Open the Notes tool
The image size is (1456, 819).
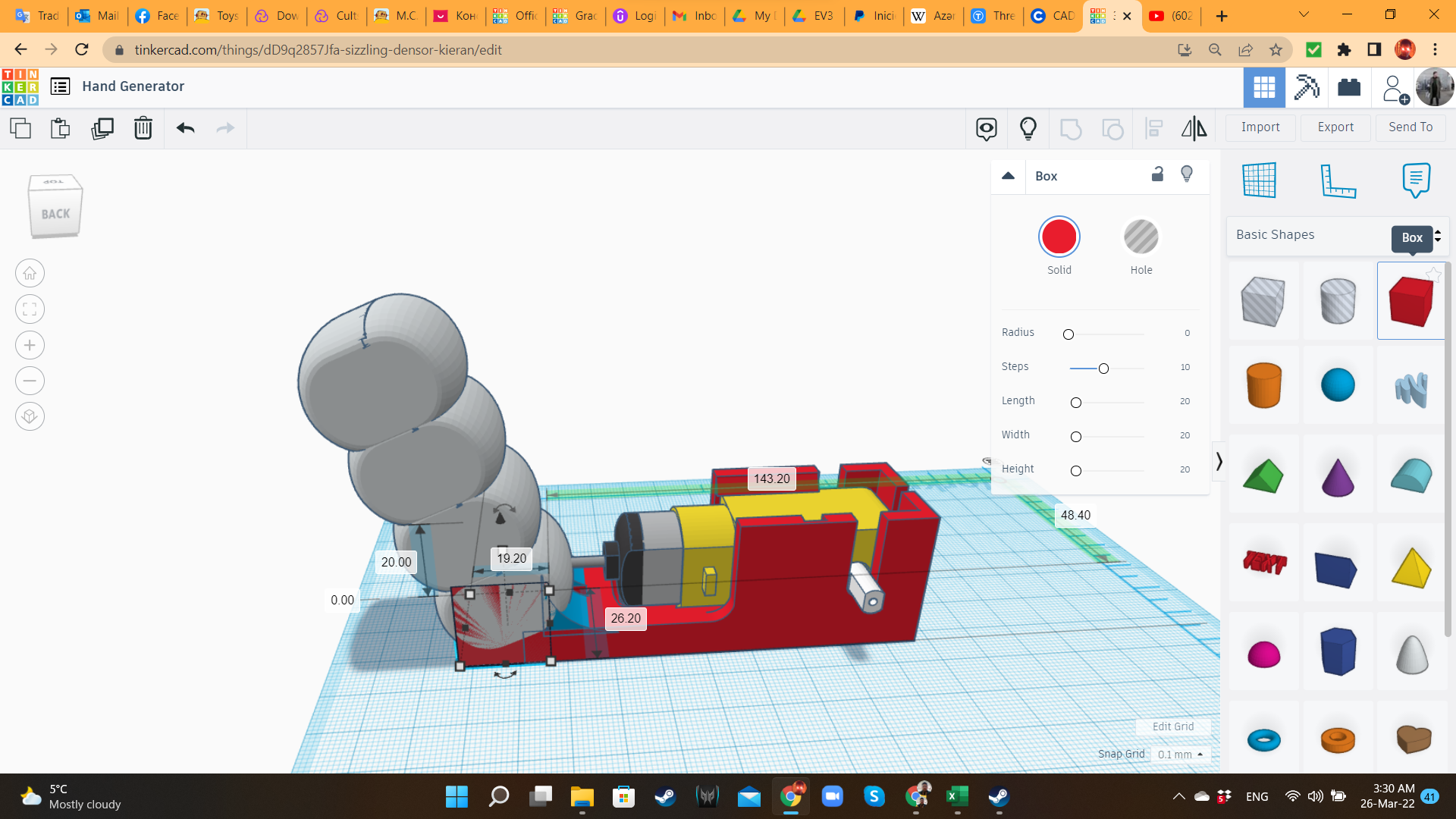click(1416, 180)
